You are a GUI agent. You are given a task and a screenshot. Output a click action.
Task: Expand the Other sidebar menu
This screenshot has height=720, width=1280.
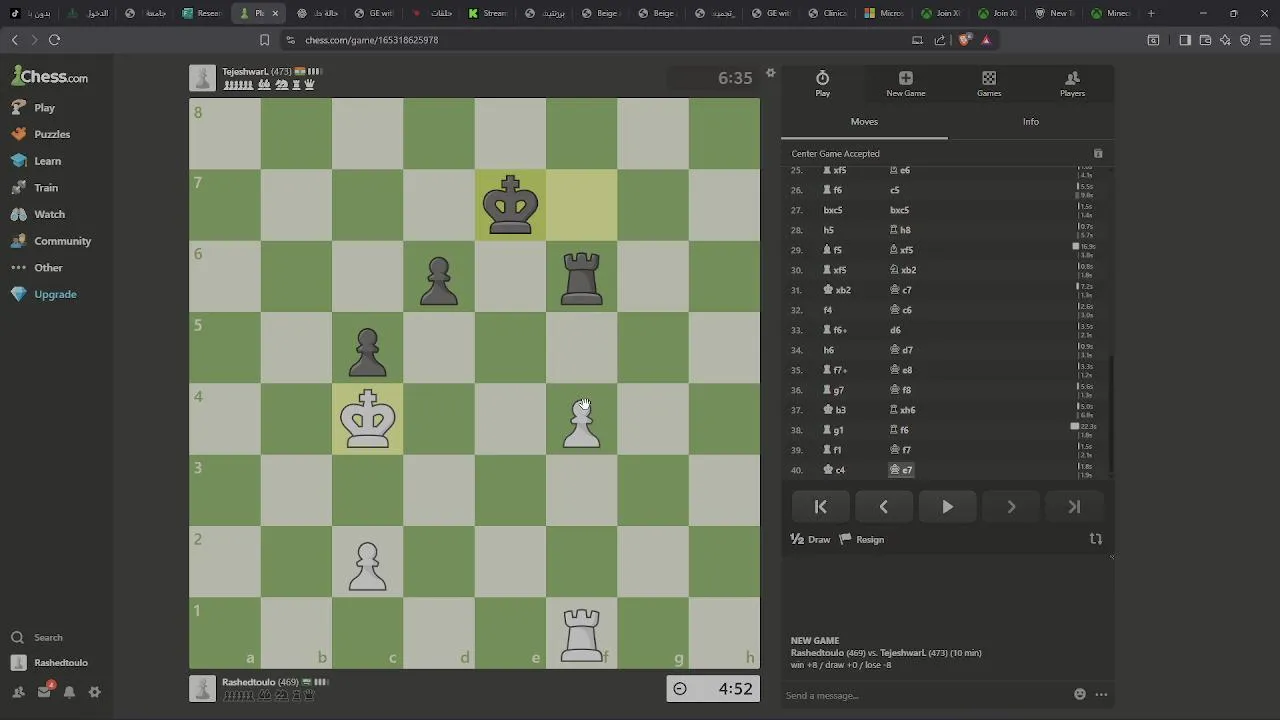pyautogui.click(x=37, y=268)
